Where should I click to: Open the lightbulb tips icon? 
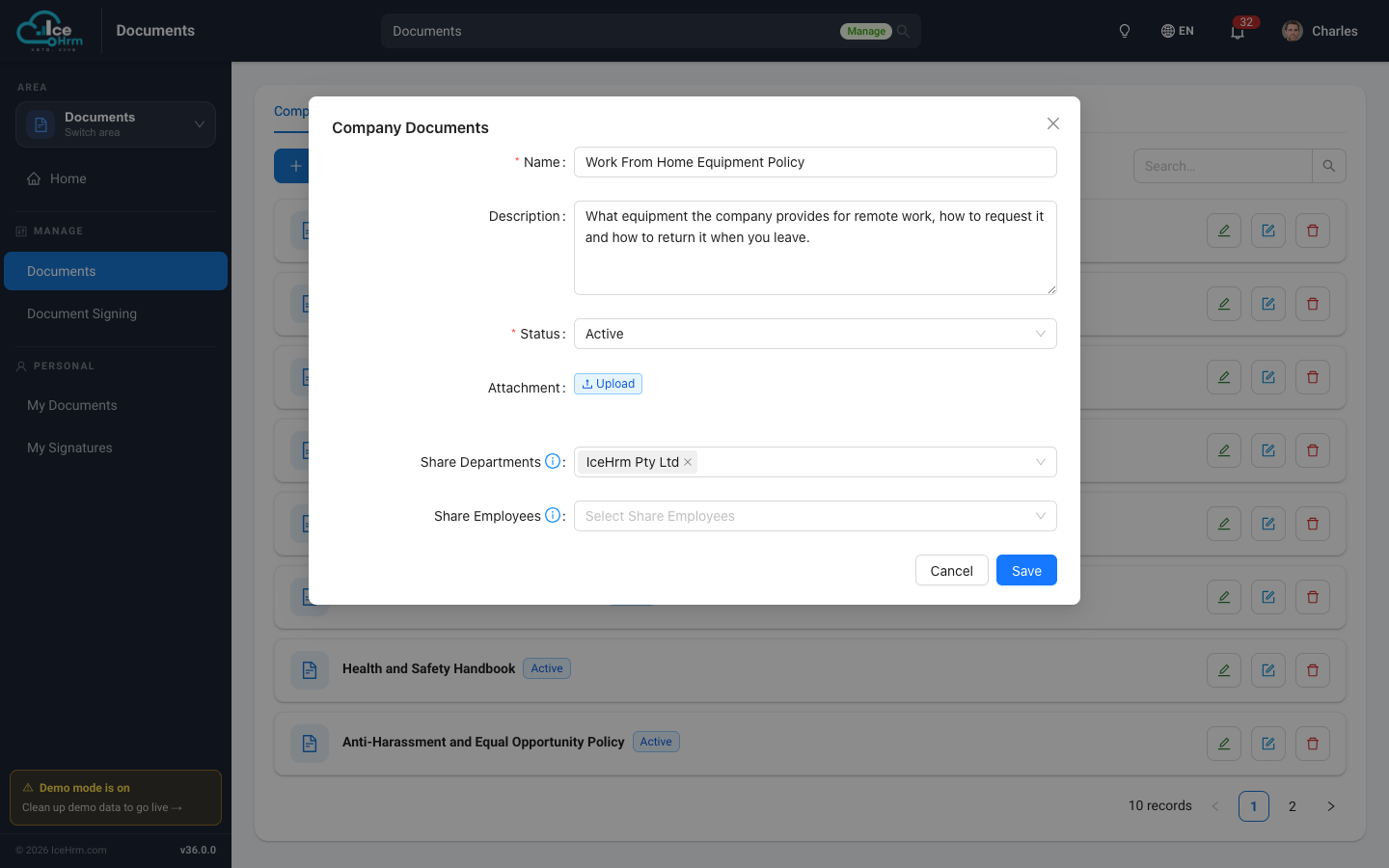click(1125, 31)
